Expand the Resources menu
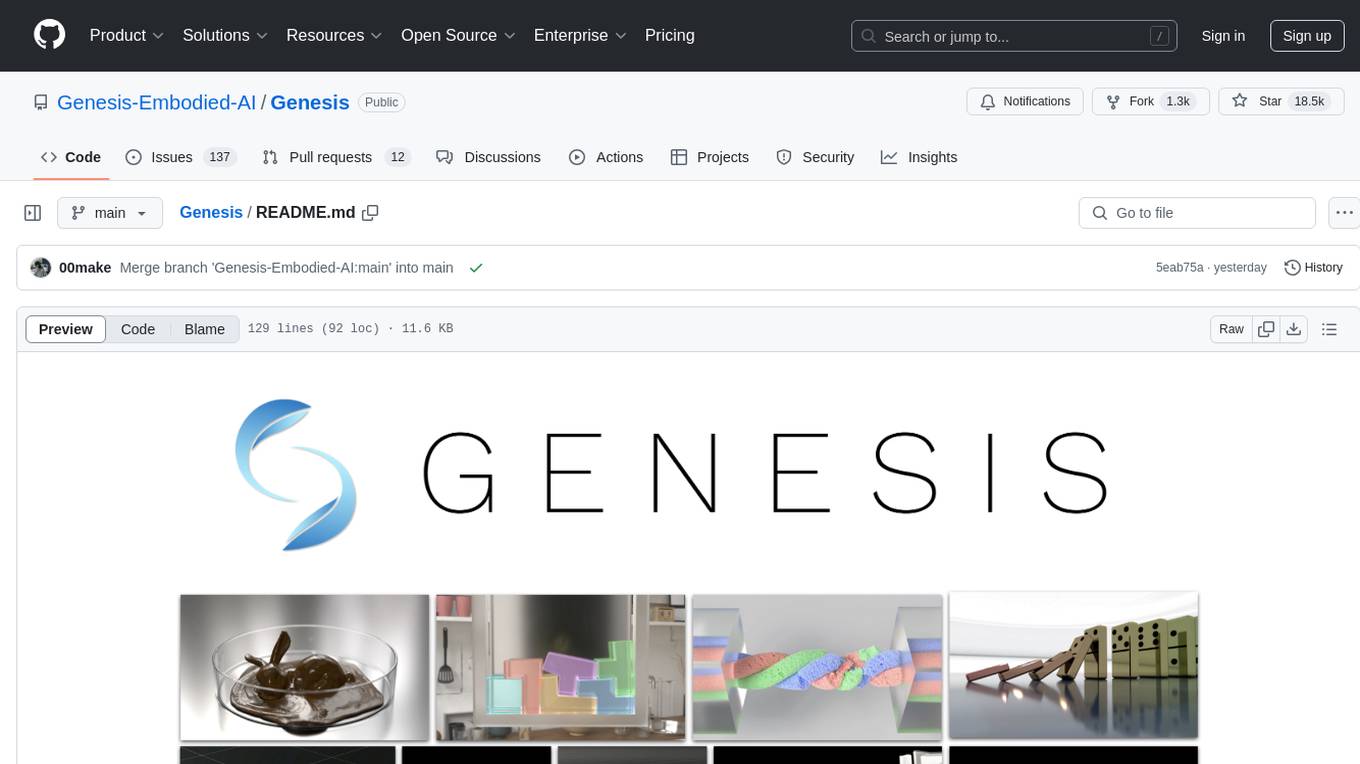This screenshot has height=764, width=1360. [x=334, y=35]
